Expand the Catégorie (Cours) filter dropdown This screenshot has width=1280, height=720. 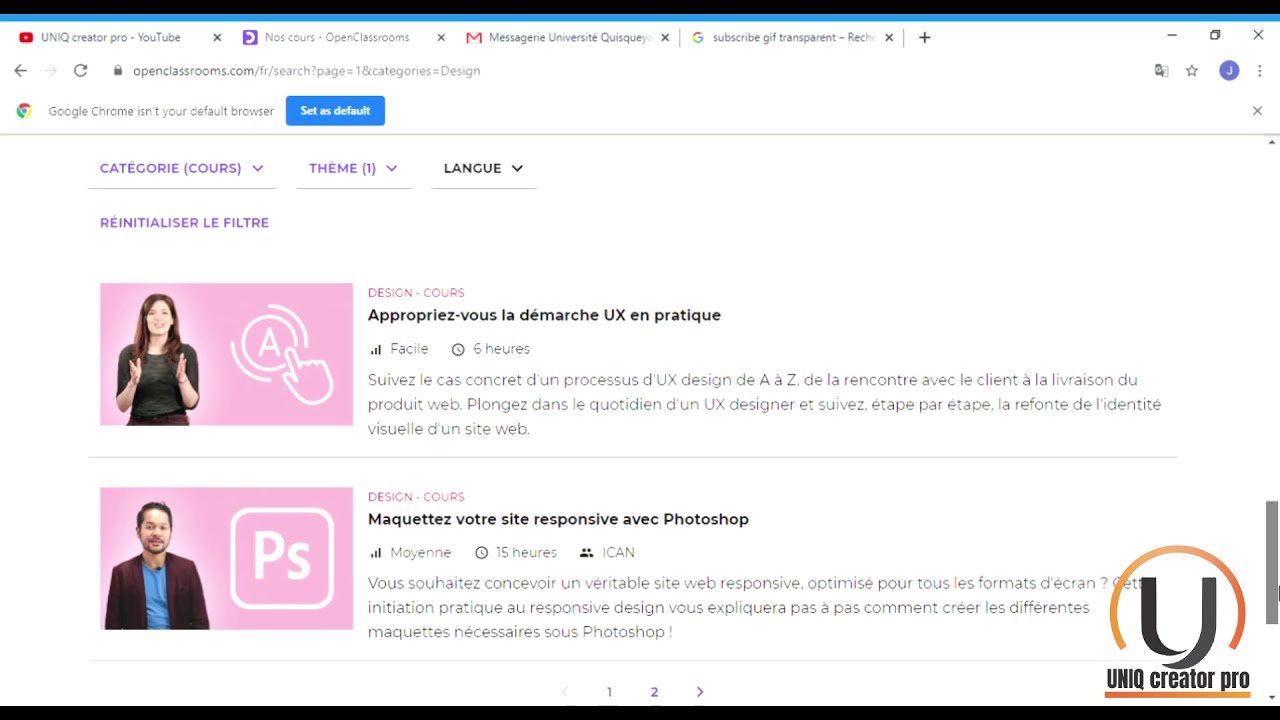tap(181, 168)
